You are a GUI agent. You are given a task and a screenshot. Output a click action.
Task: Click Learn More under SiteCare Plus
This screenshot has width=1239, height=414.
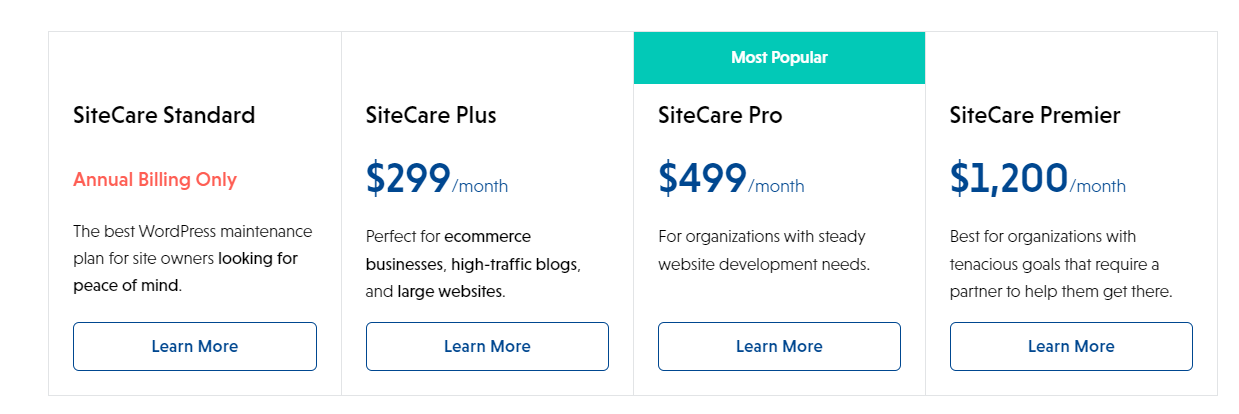(x=487, y=347)
